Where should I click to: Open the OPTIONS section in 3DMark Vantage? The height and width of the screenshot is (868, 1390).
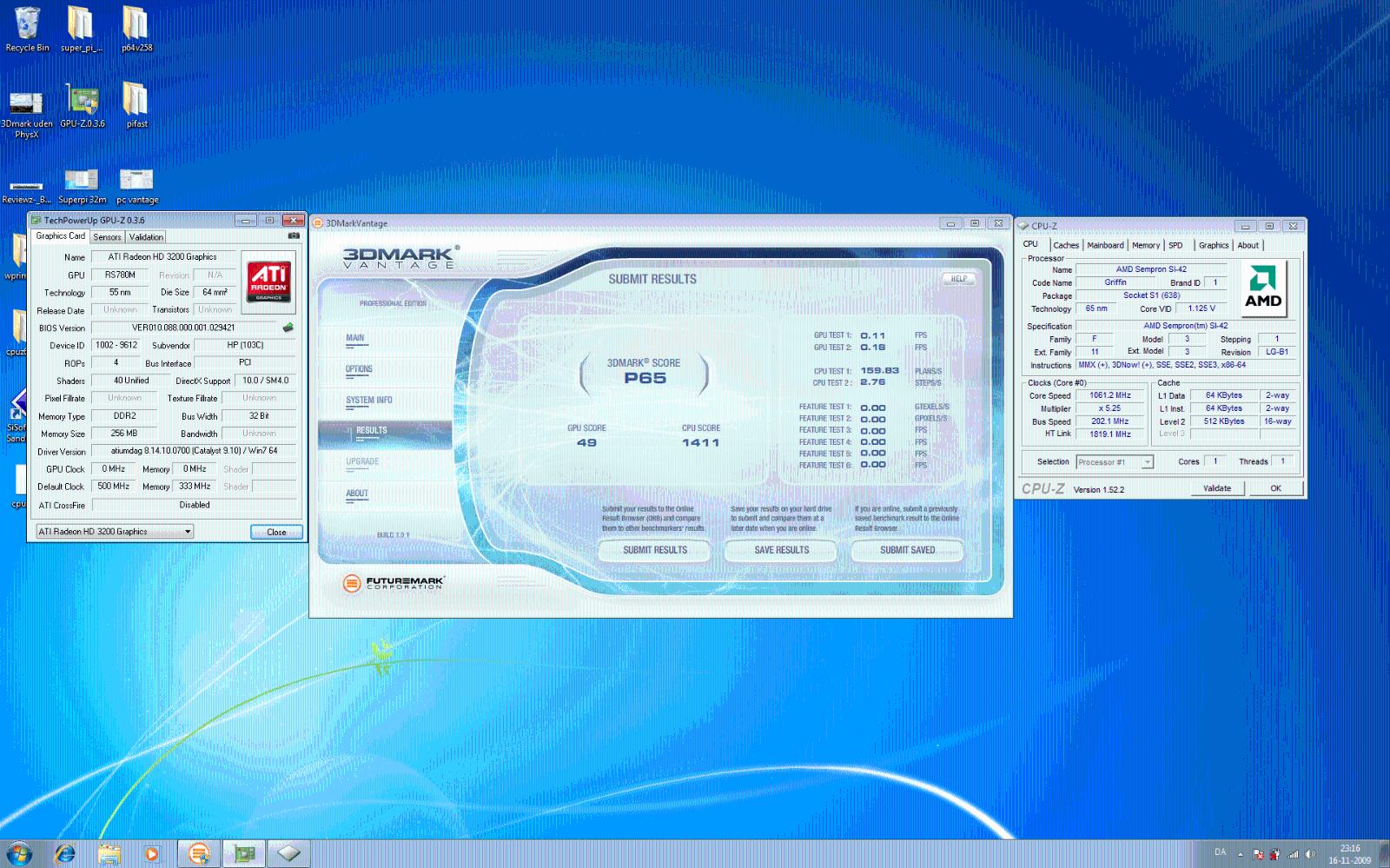click(x=359, y=369)
